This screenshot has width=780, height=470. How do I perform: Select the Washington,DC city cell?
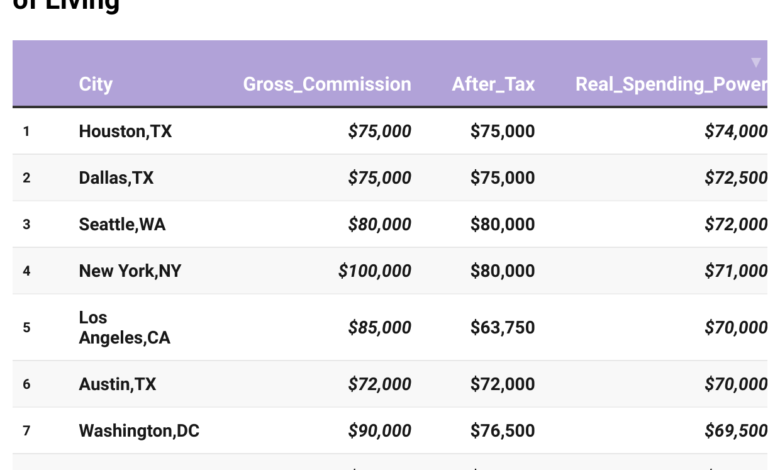[139, 431]
